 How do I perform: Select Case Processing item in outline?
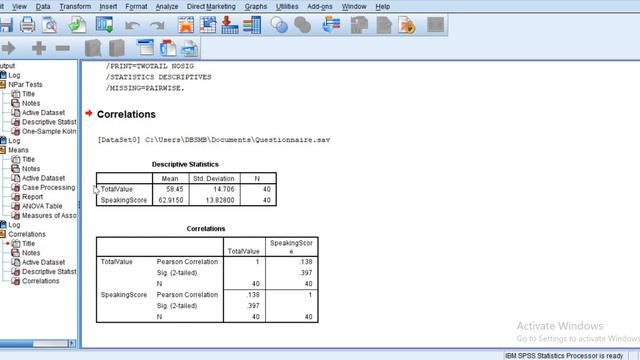[x=49, y=188]
